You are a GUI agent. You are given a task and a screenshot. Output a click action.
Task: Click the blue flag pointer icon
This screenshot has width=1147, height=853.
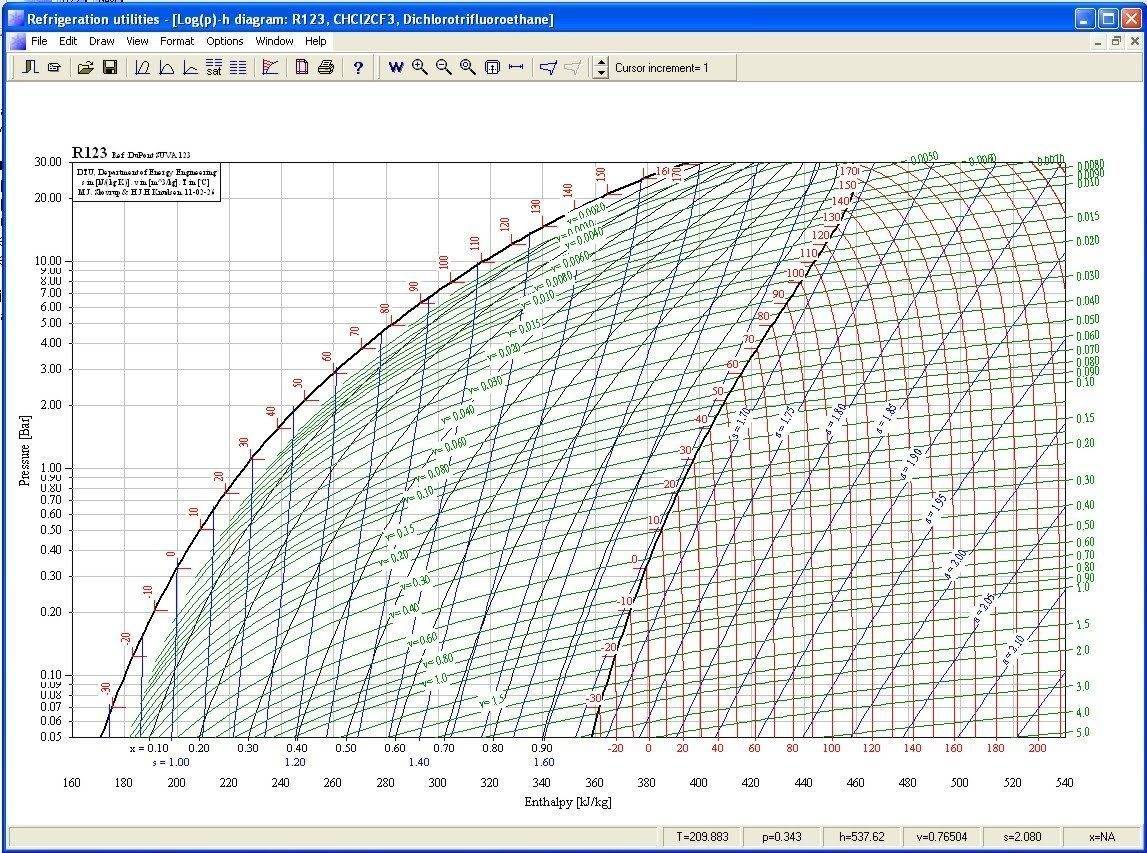(548, 67)
